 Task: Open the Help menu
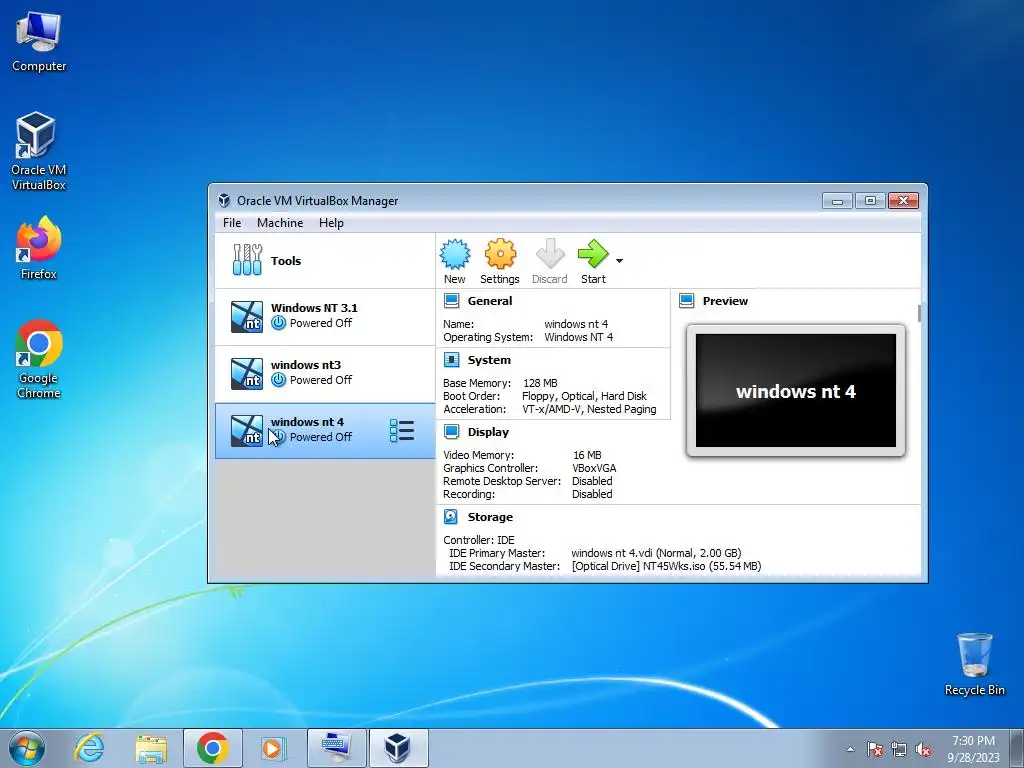click(331, 223)
